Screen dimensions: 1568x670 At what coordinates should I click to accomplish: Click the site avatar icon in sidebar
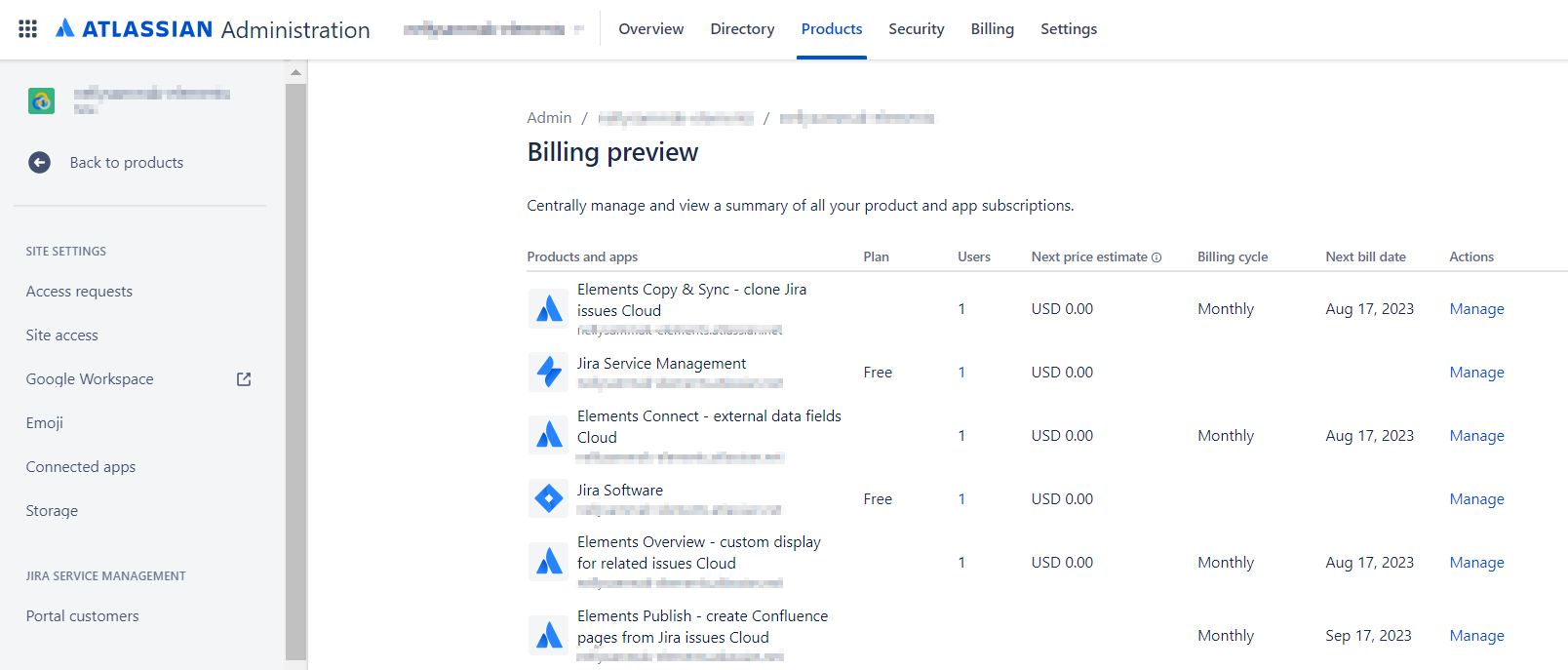click(41, 100)
